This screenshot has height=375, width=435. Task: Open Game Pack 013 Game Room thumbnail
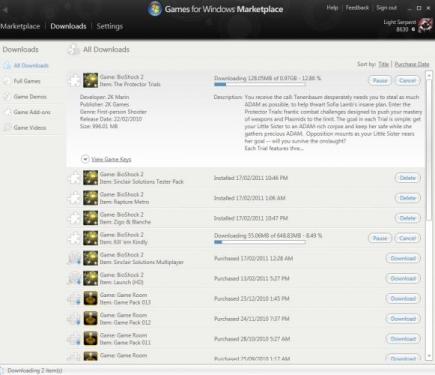(x=90, y=298)
